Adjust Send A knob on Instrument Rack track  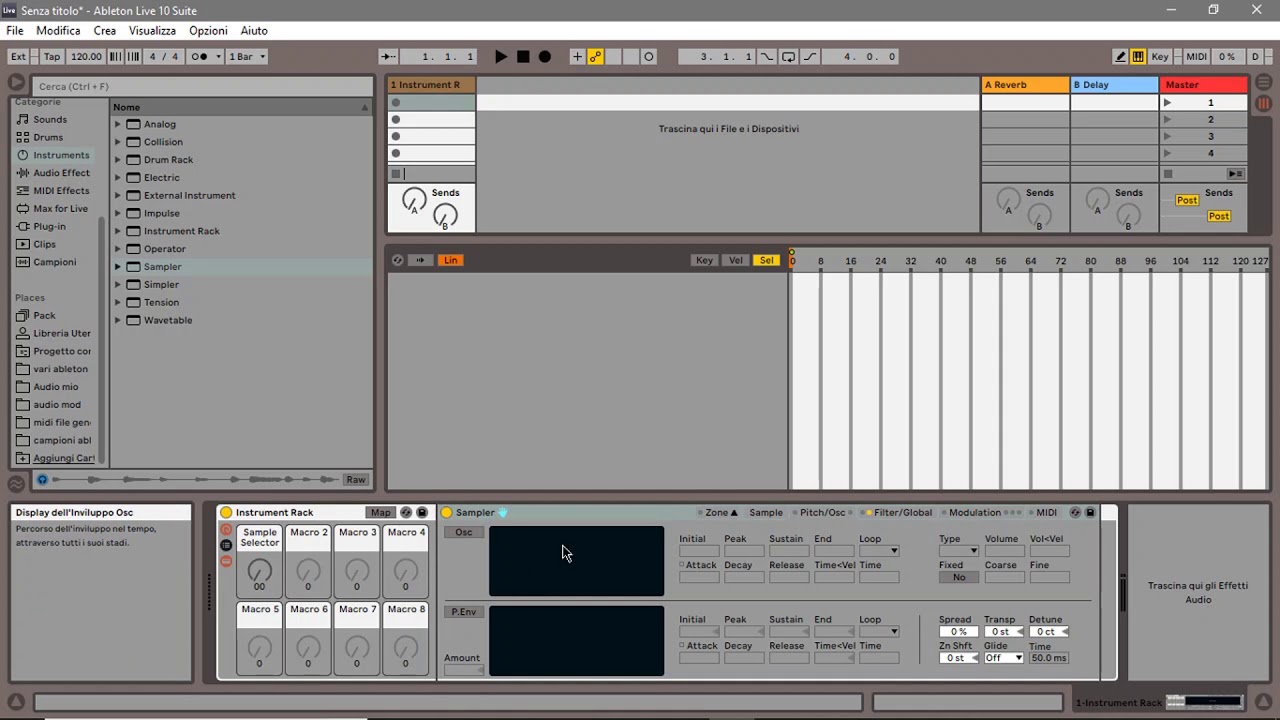click(414, 201)
